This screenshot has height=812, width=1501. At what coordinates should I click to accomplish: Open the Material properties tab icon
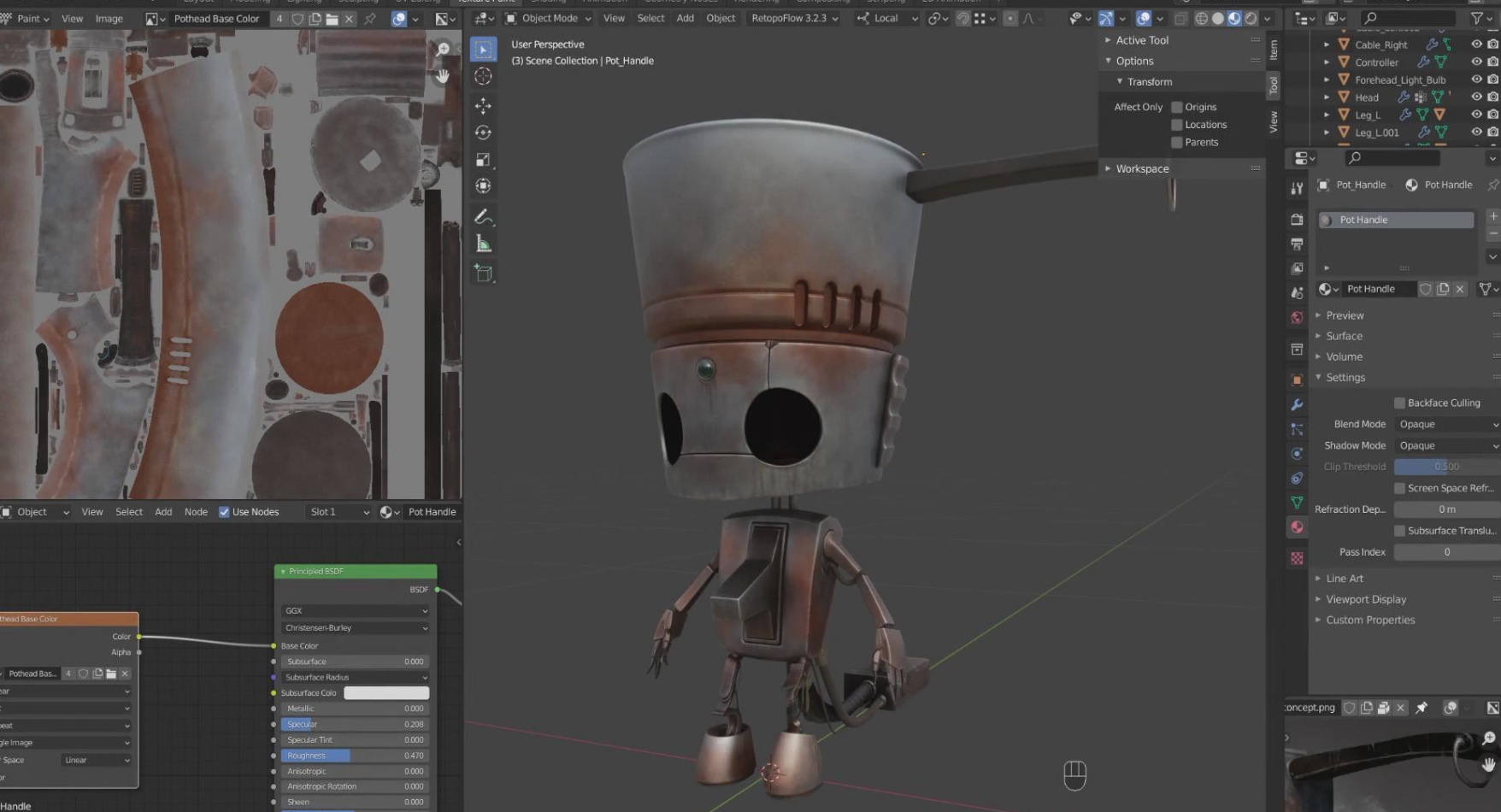[1297, 527]
